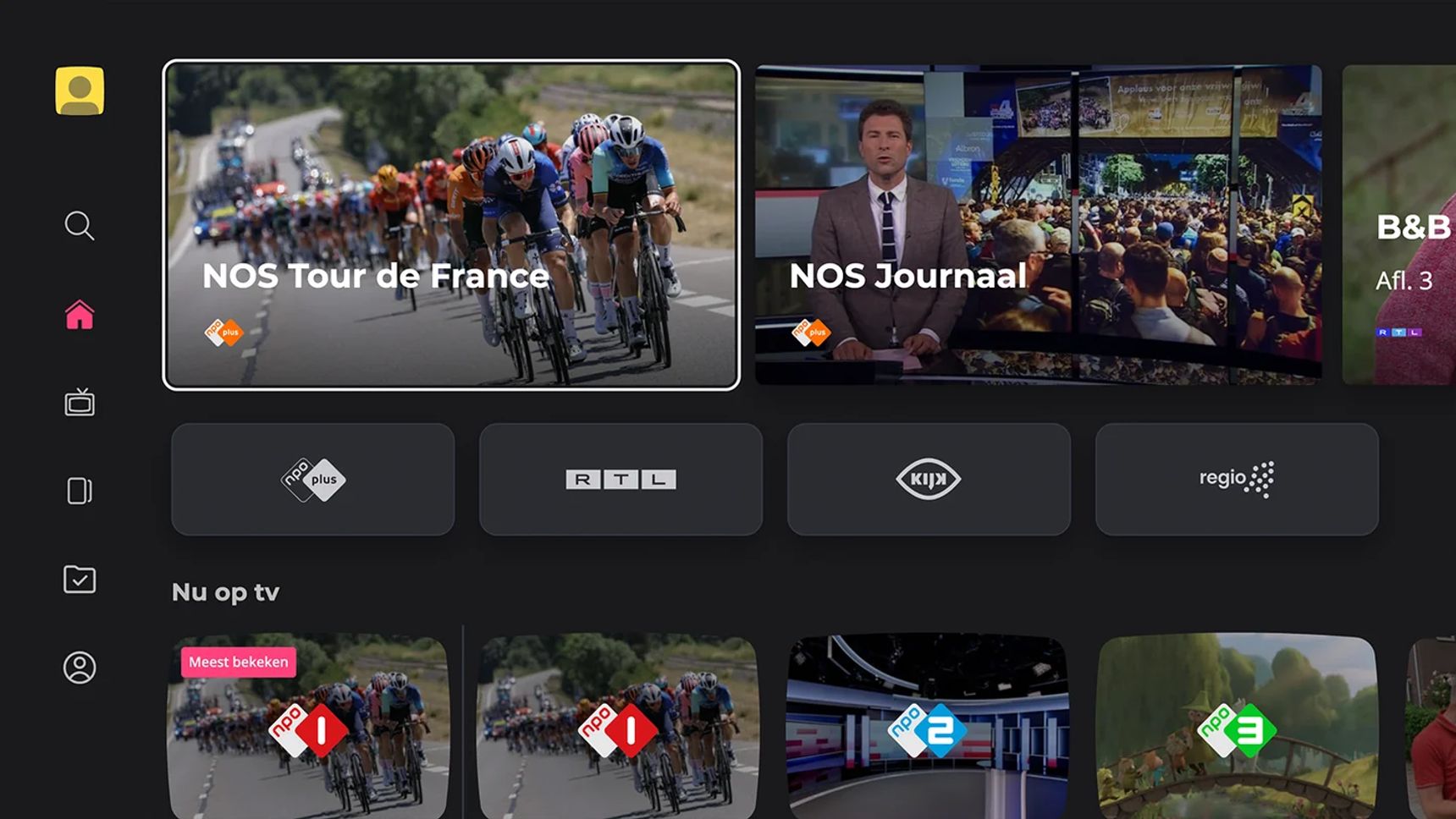Open NOS Journaal featured card

pos(1039,225)
